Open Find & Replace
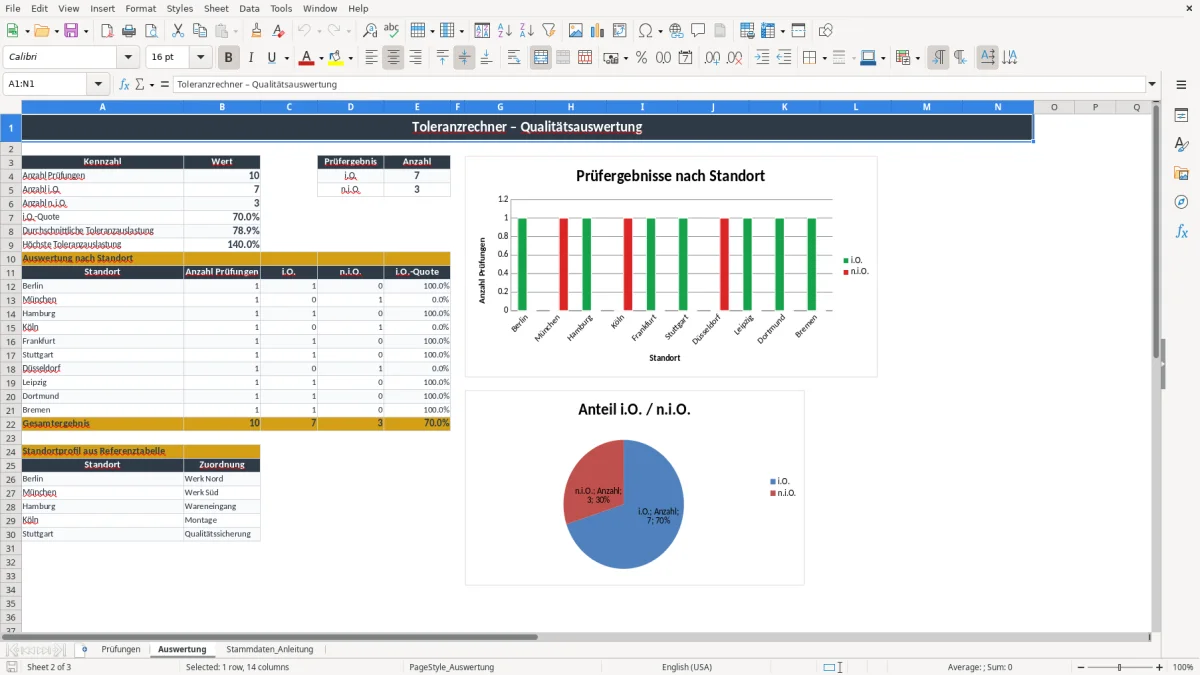Screen dimensions: 1200x675 [370, 31]
